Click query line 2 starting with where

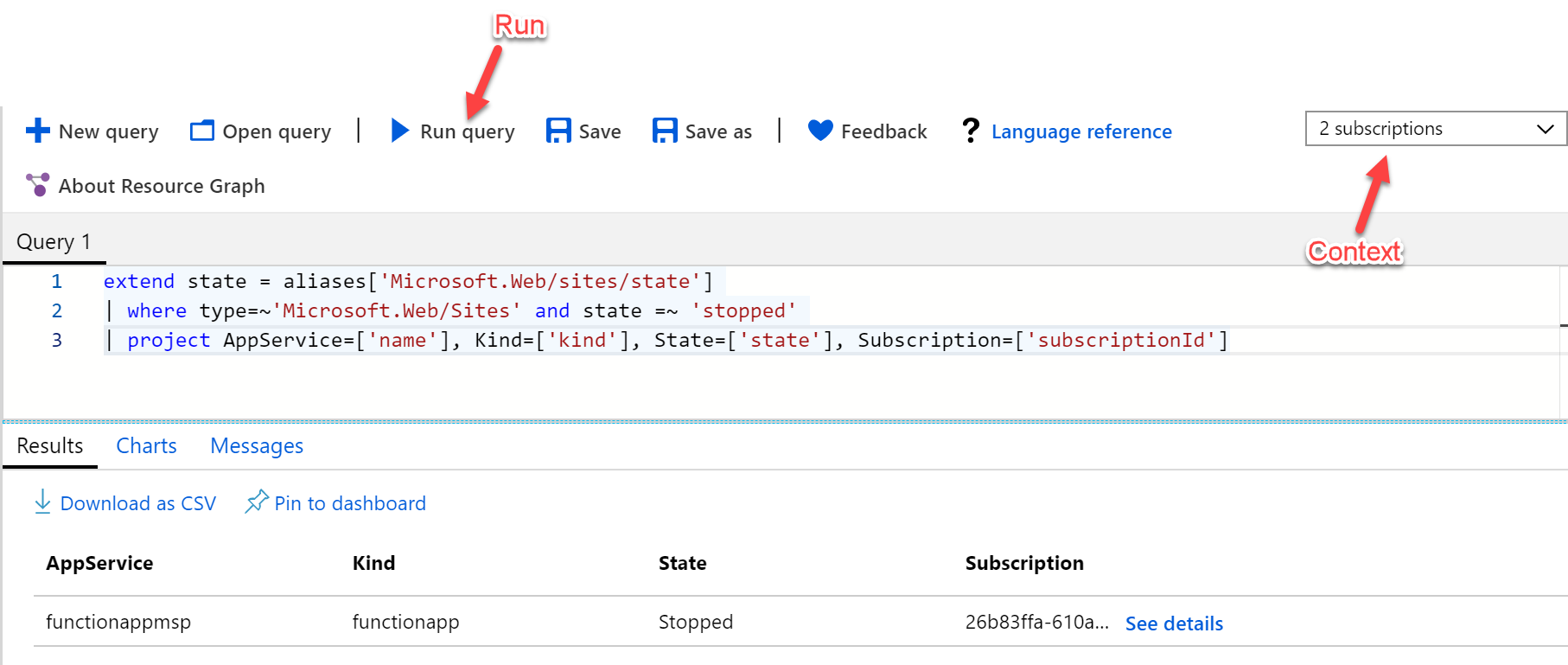tap(450, 310)
